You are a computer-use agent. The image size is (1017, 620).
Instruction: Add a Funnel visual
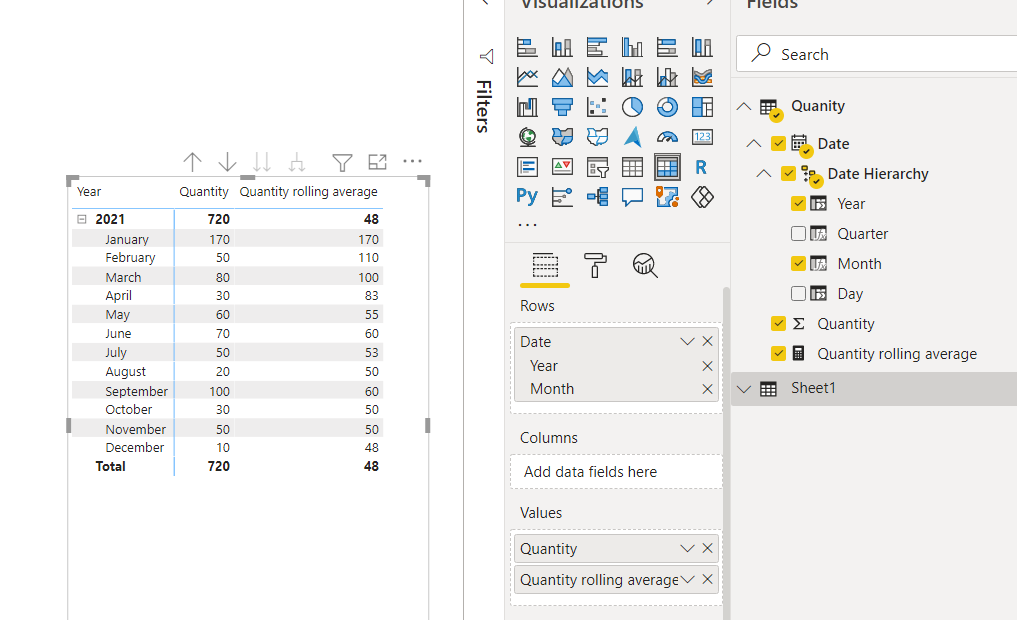[x=562, y=107]
